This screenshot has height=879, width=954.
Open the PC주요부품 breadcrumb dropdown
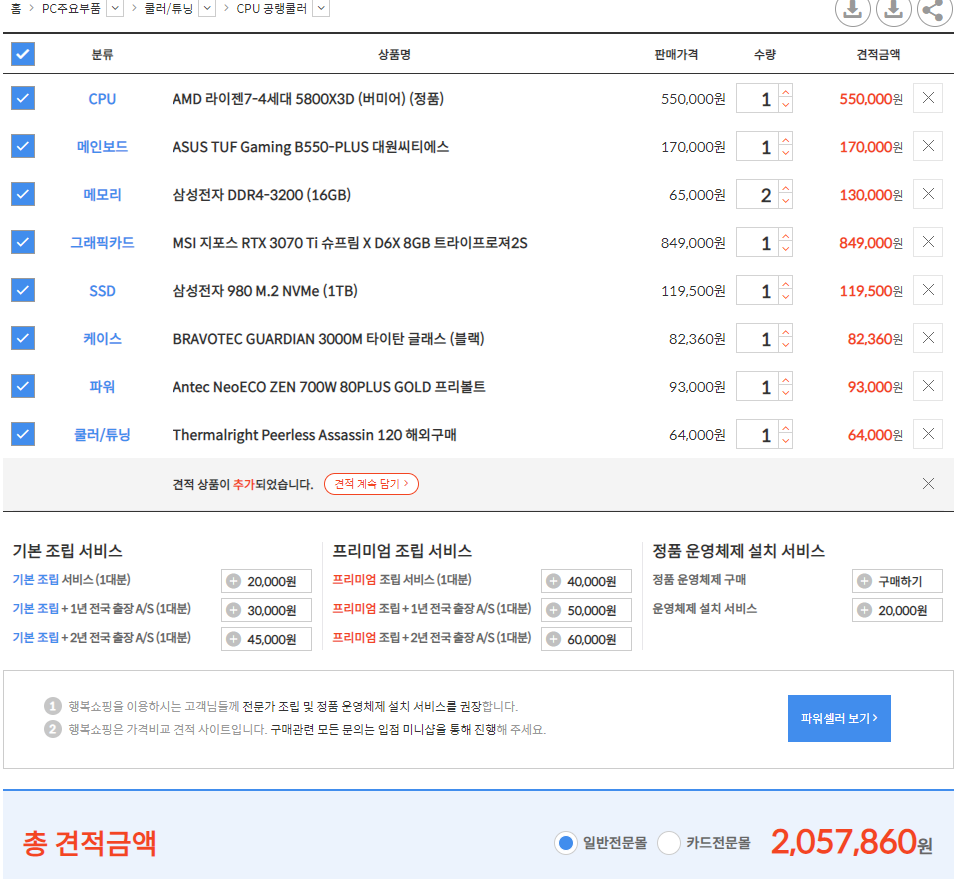tap(115, 9)
